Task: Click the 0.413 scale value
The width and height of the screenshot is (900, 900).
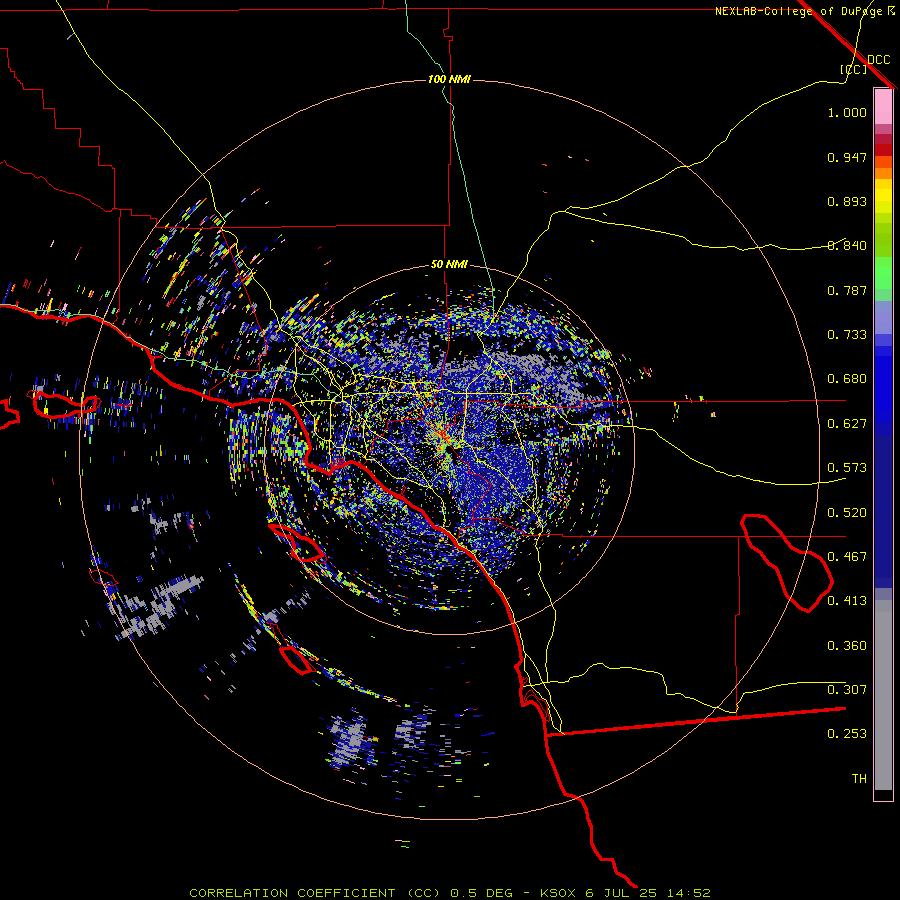Action: [x=847, y=601]
